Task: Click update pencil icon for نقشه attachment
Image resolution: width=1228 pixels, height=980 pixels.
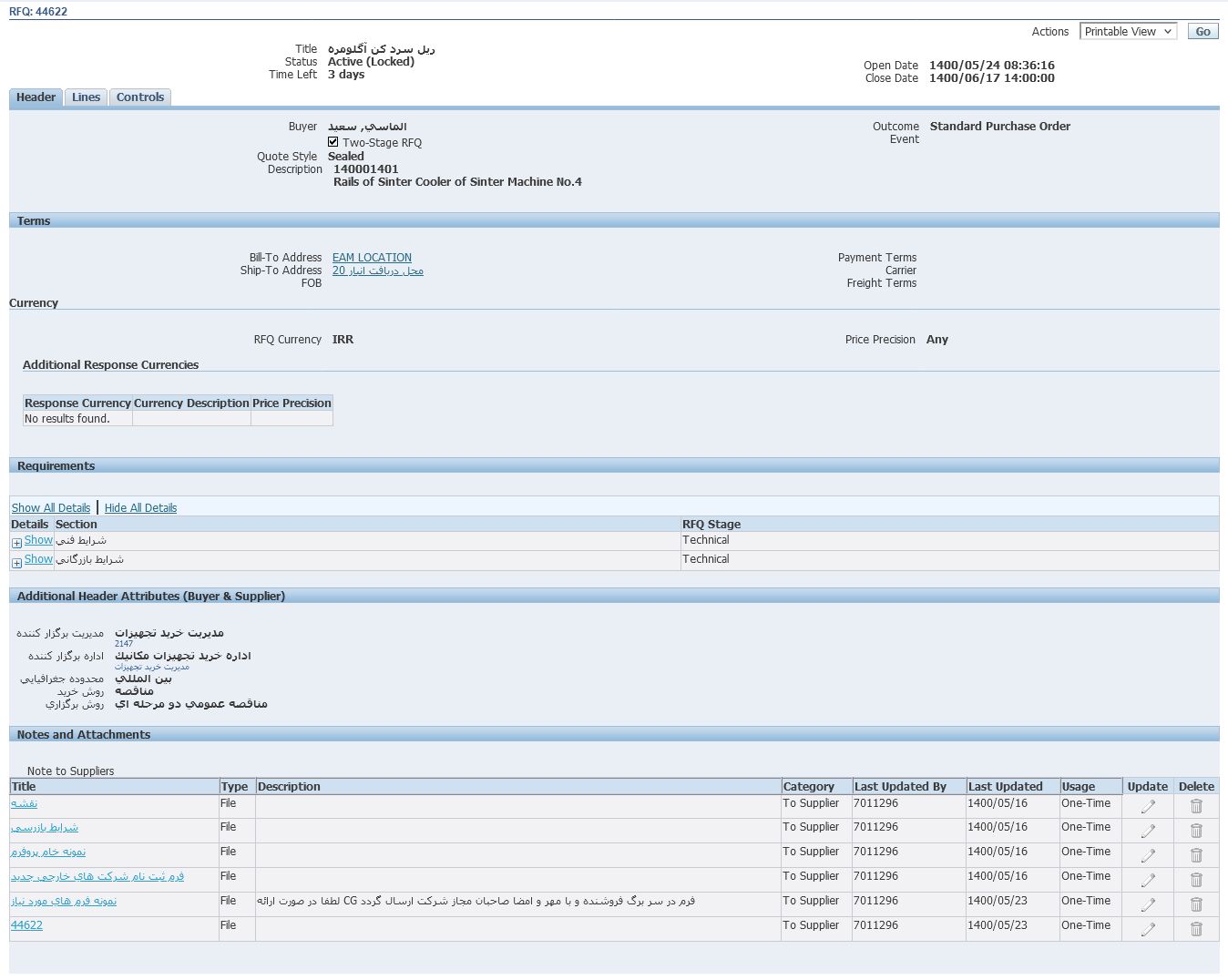Action: point(1148,806)
